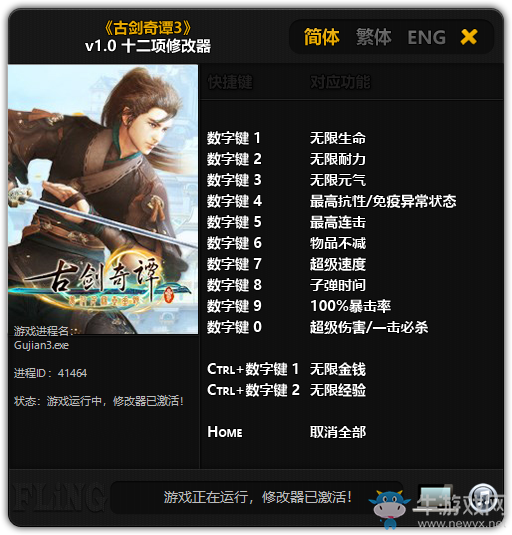Toggle 无限金钱 cheat option

pos(338,369)
